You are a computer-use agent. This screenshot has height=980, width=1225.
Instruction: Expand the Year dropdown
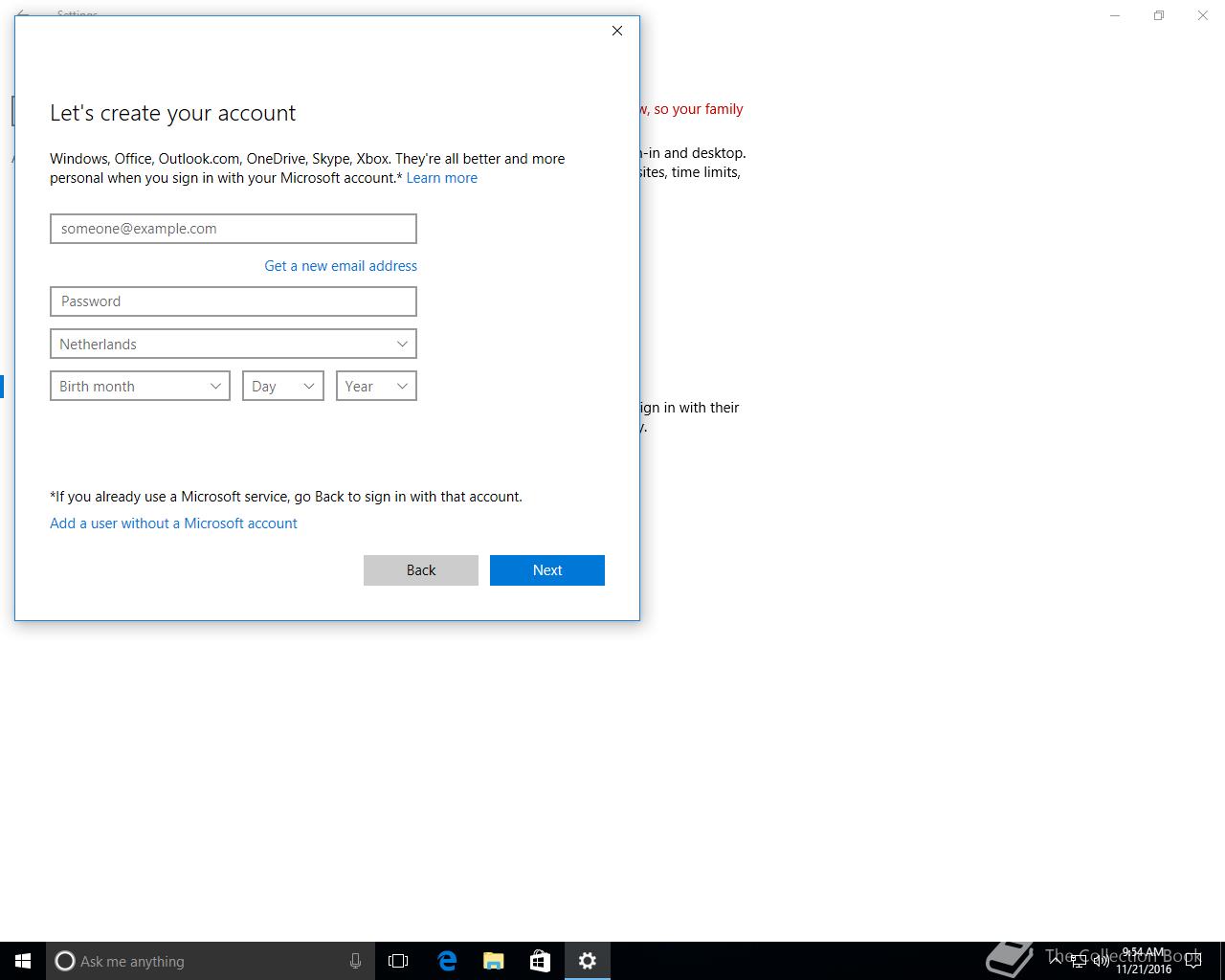coord(376,386)
